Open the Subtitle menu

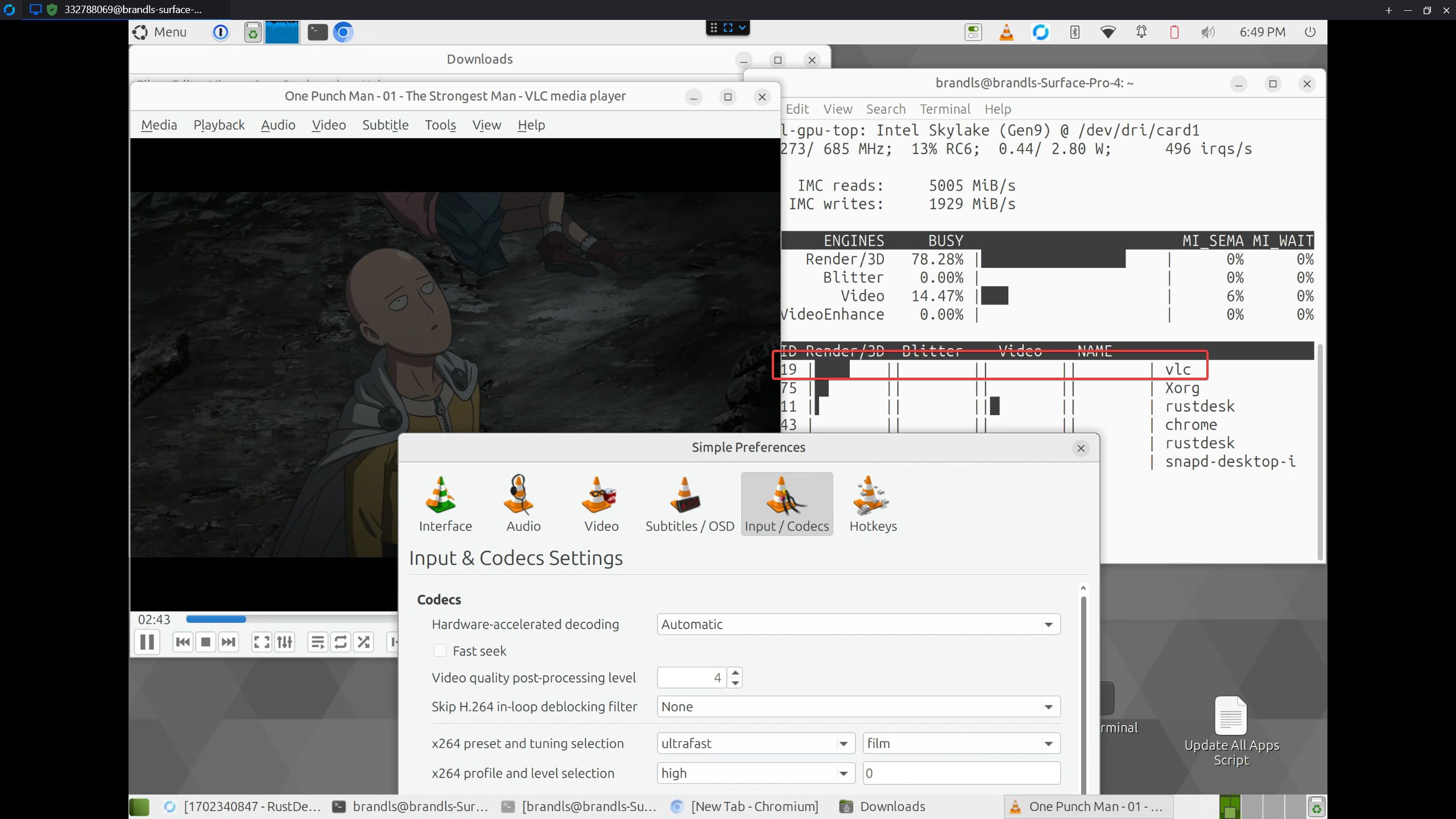coord(385,125)
